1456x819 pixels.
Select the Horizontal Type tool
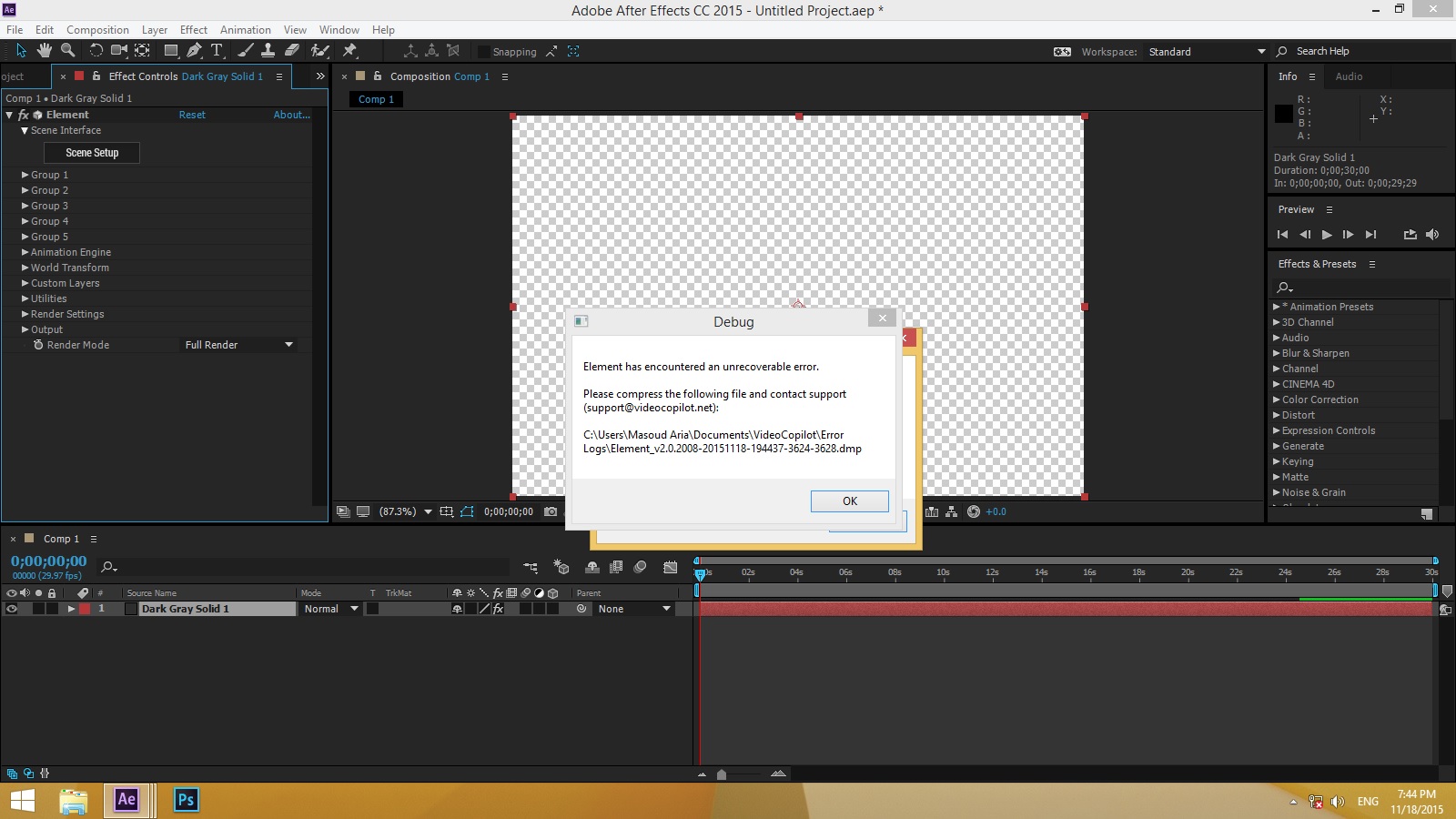click(x=217, y=51)
